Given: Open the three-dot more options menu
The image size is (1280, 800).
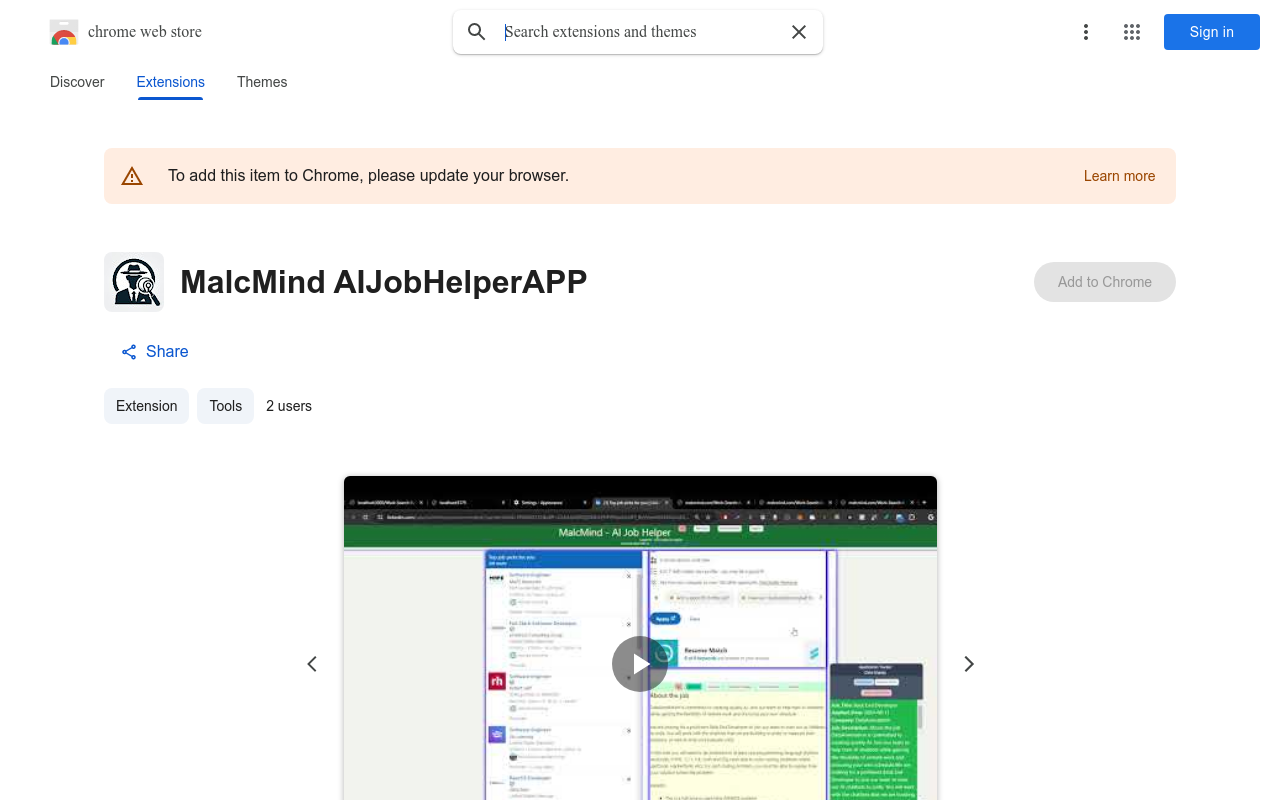Looking at the screenshot, I should pyautogui.click(x=1085, y=32).
